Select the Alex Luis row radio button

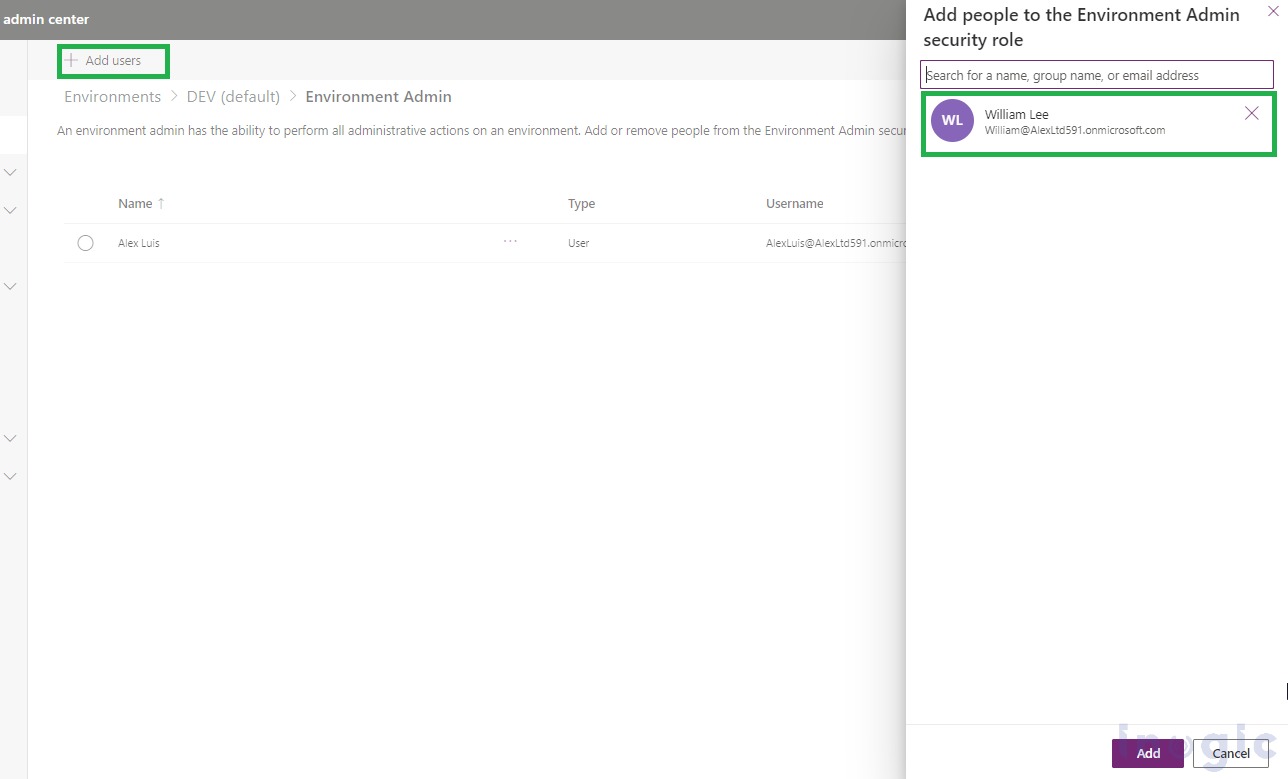point(85,242)
